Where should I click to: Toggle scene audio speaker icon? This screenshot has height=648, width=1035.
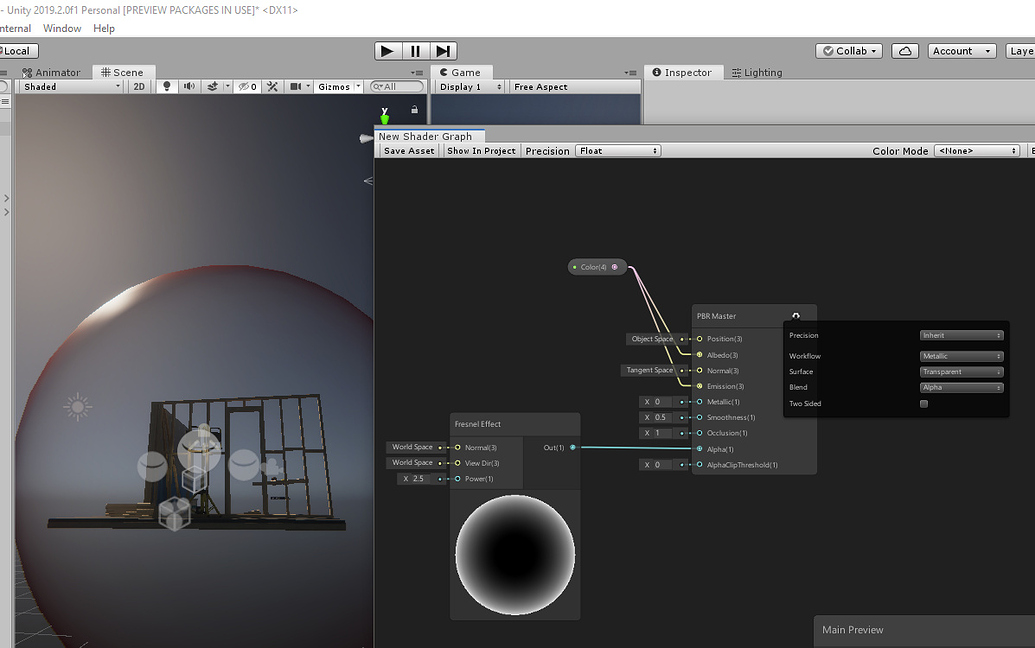coord(189,86)
